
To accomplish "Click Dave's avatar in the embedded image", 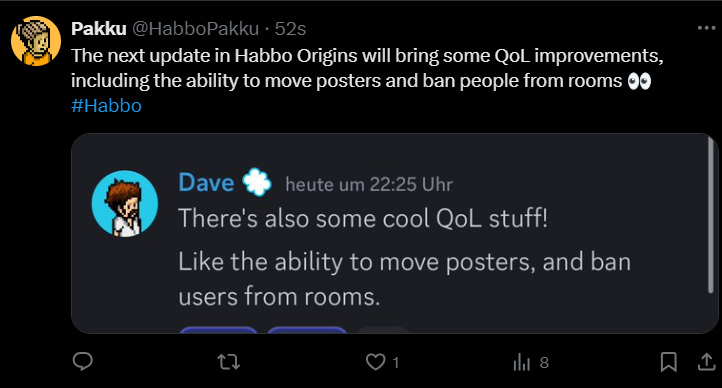I will tap(125, 203).
